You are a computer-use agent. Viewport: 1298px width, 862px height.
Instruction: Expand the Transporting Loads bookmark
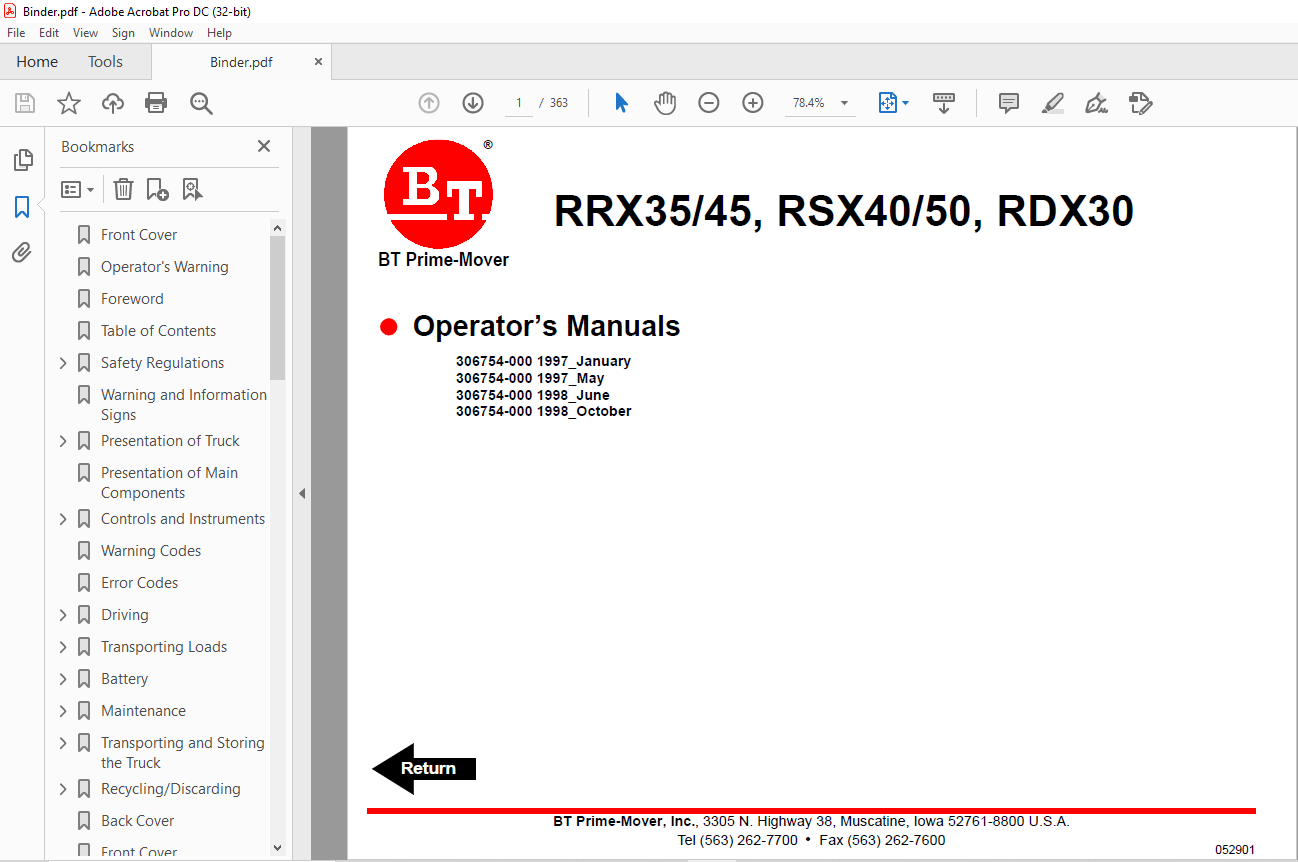[x=64, y=647]
